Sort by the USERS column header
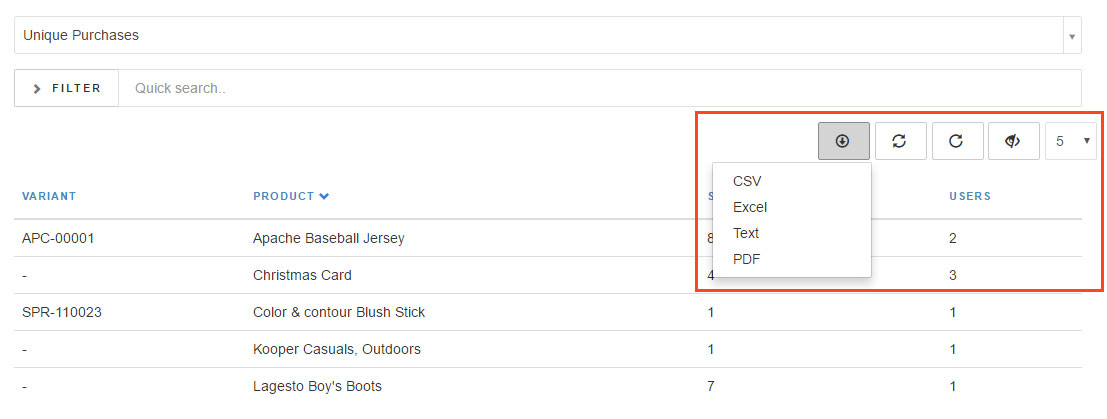The height and width of the screenshot is (419, 1107). click(x=970, y=196)
